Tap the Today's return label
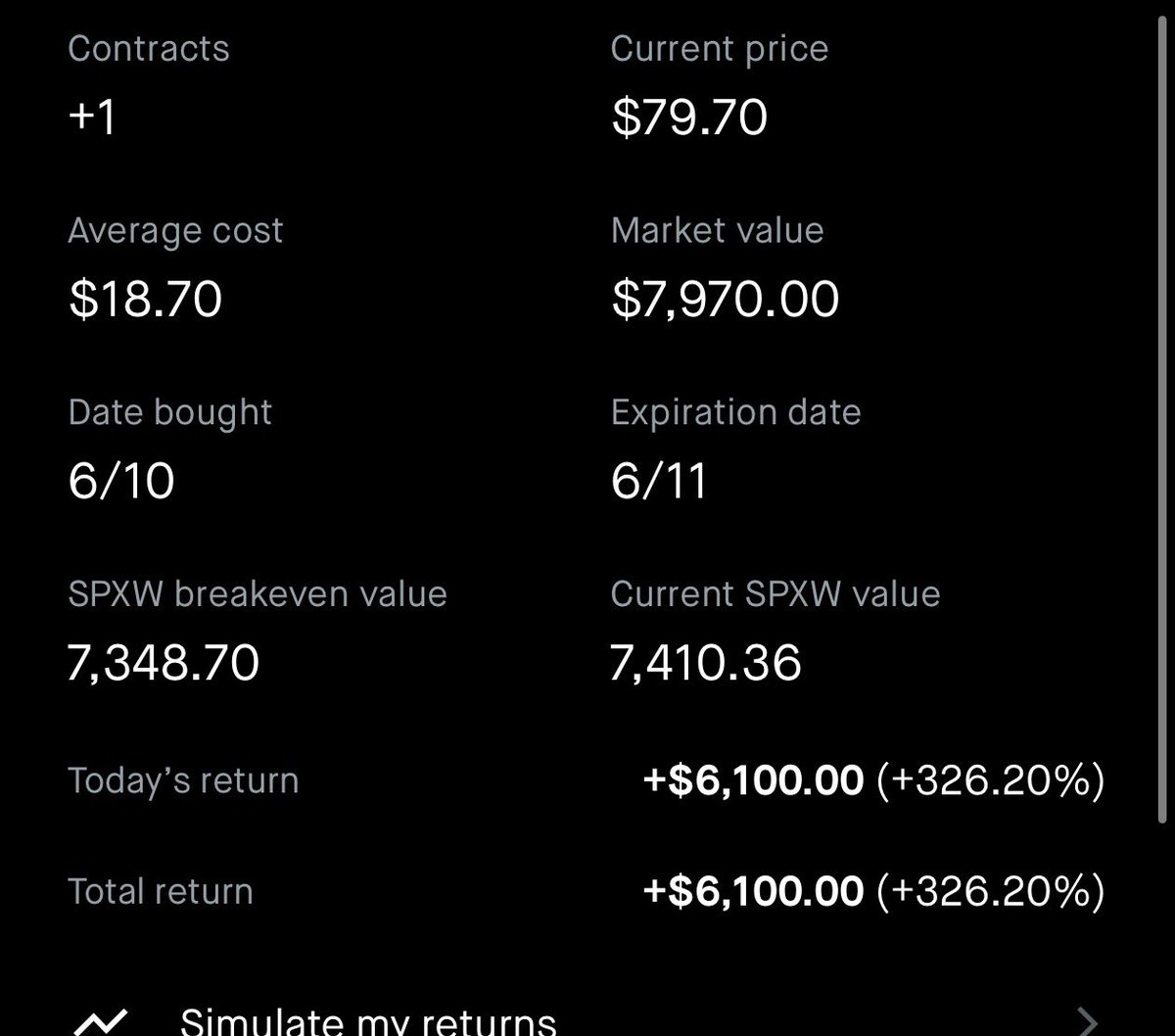 point(183,780)
